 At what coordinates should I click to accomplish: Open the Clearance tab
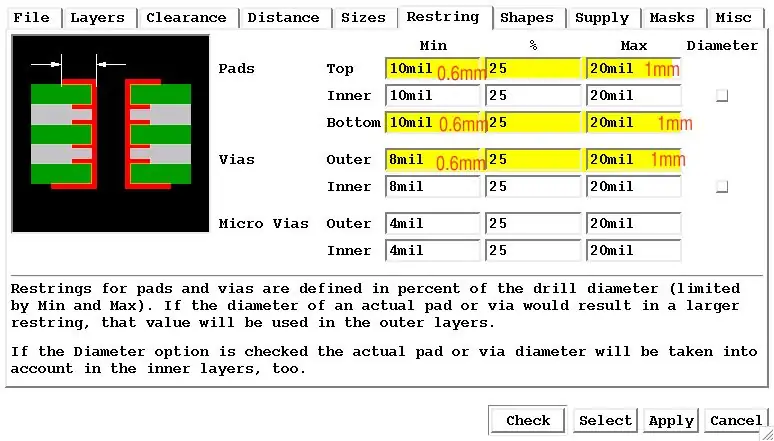tap(189, 18)
